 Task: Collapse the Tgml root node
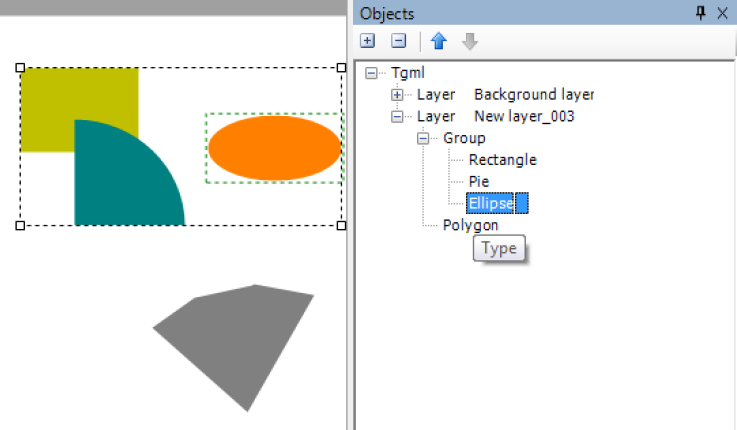point(371,73)
